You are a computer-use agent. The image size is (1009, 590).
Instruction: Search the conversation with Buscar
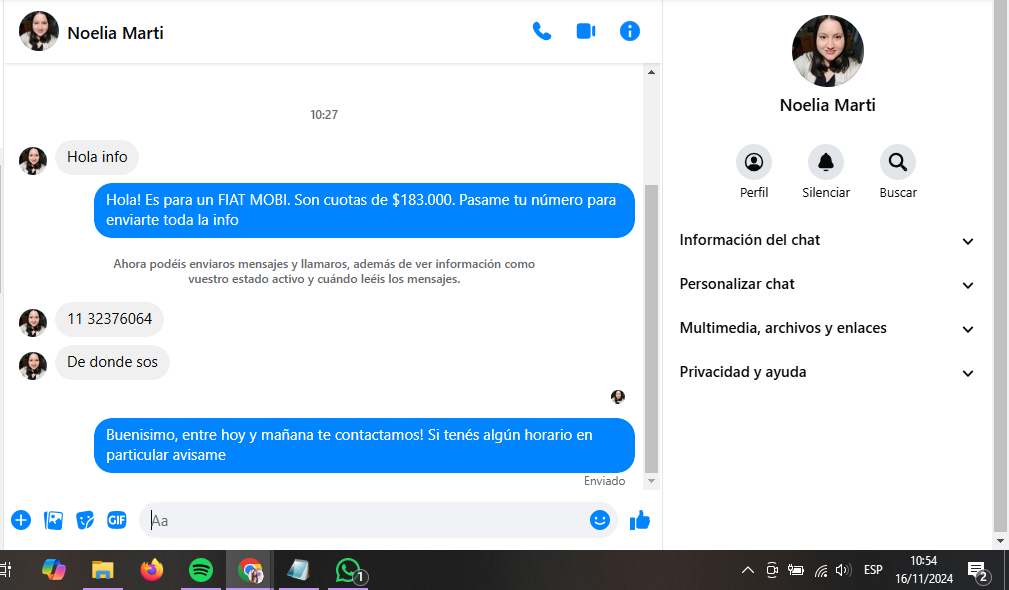(898, 162)
